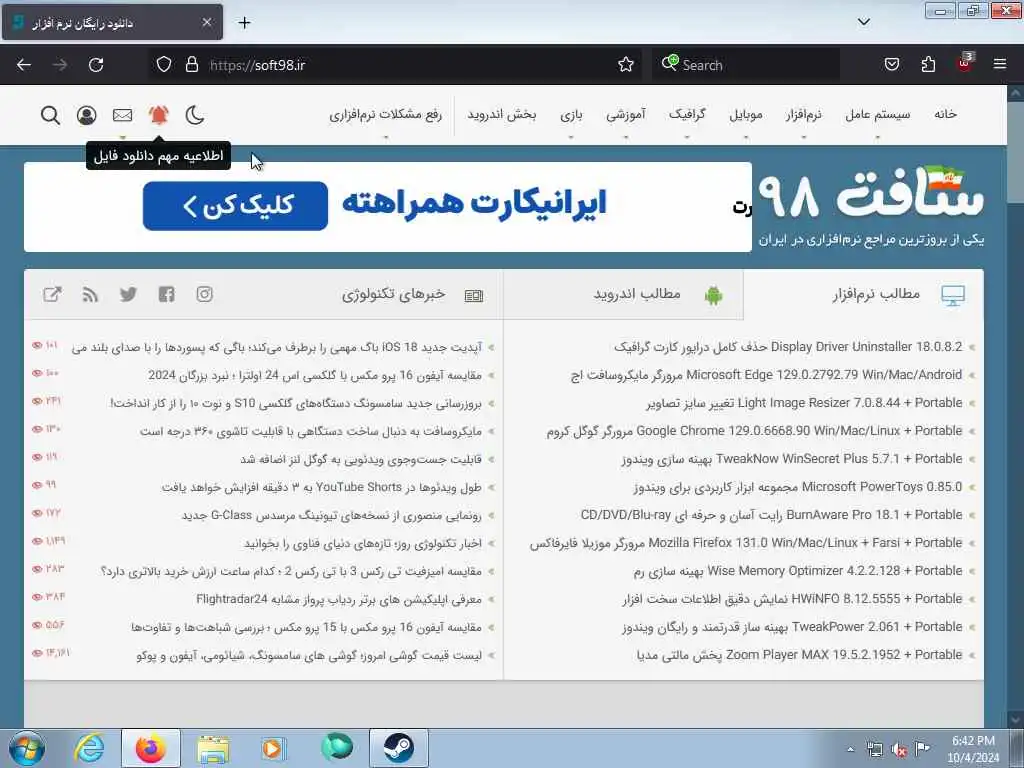Open the Flightradar24 apps news link

click(x=339, y=600)
